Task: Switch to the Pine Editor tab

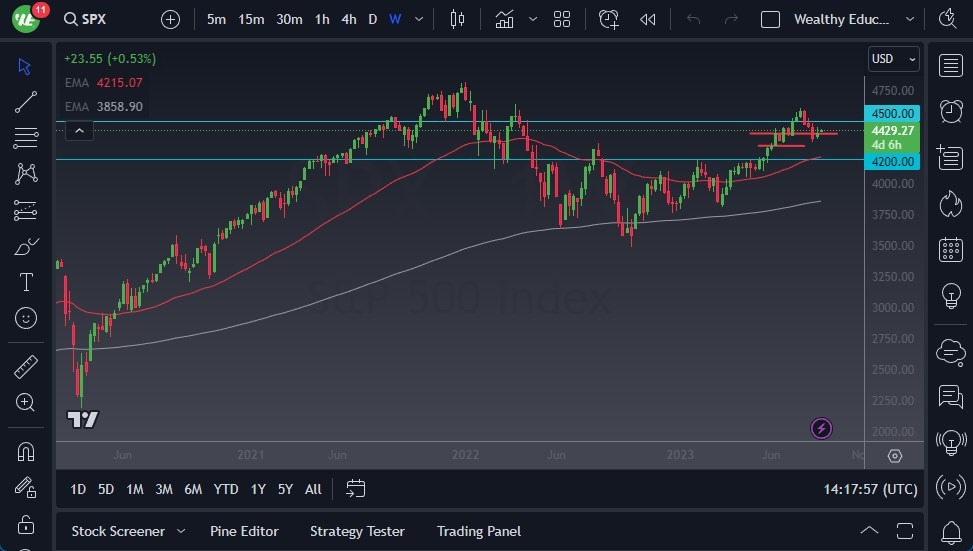Action: click(244, 531)
